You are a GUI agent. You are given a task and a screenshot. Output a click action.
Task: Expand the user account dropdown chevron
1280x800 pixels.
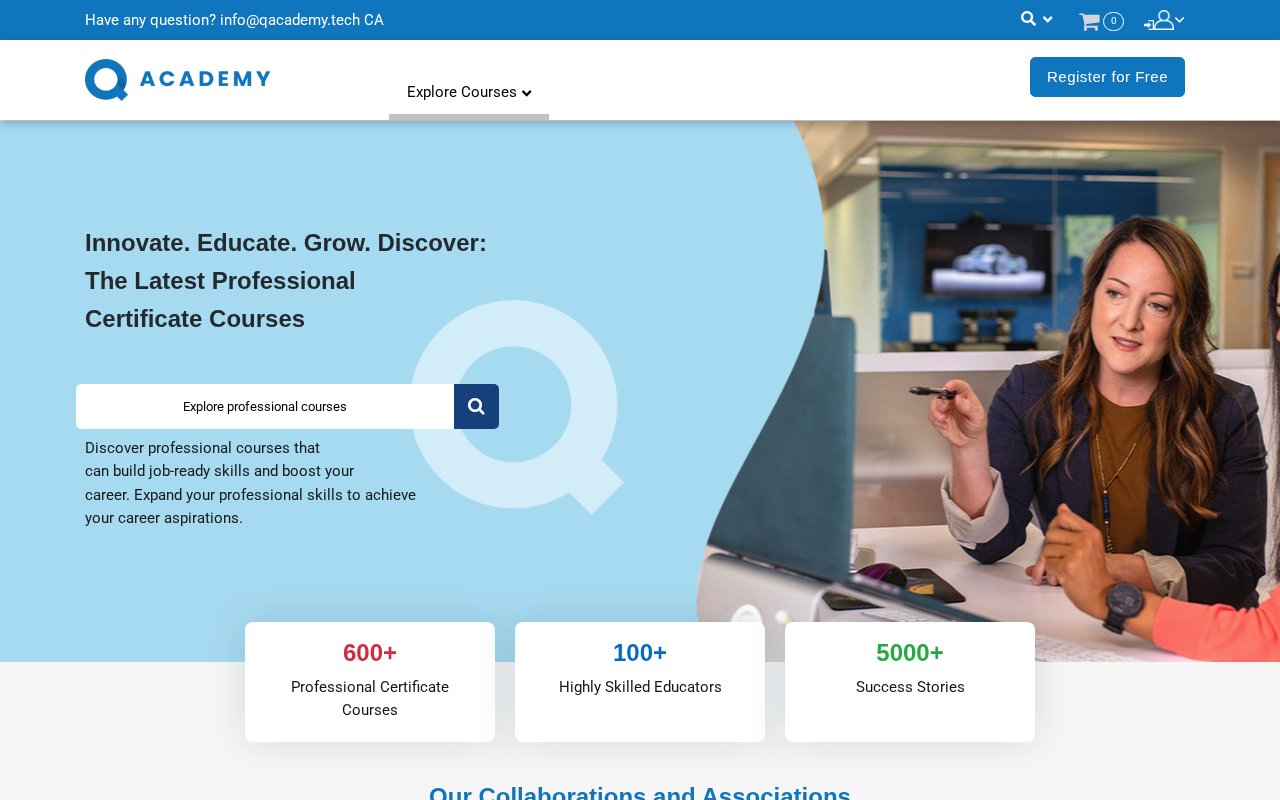coord(1180,20)
